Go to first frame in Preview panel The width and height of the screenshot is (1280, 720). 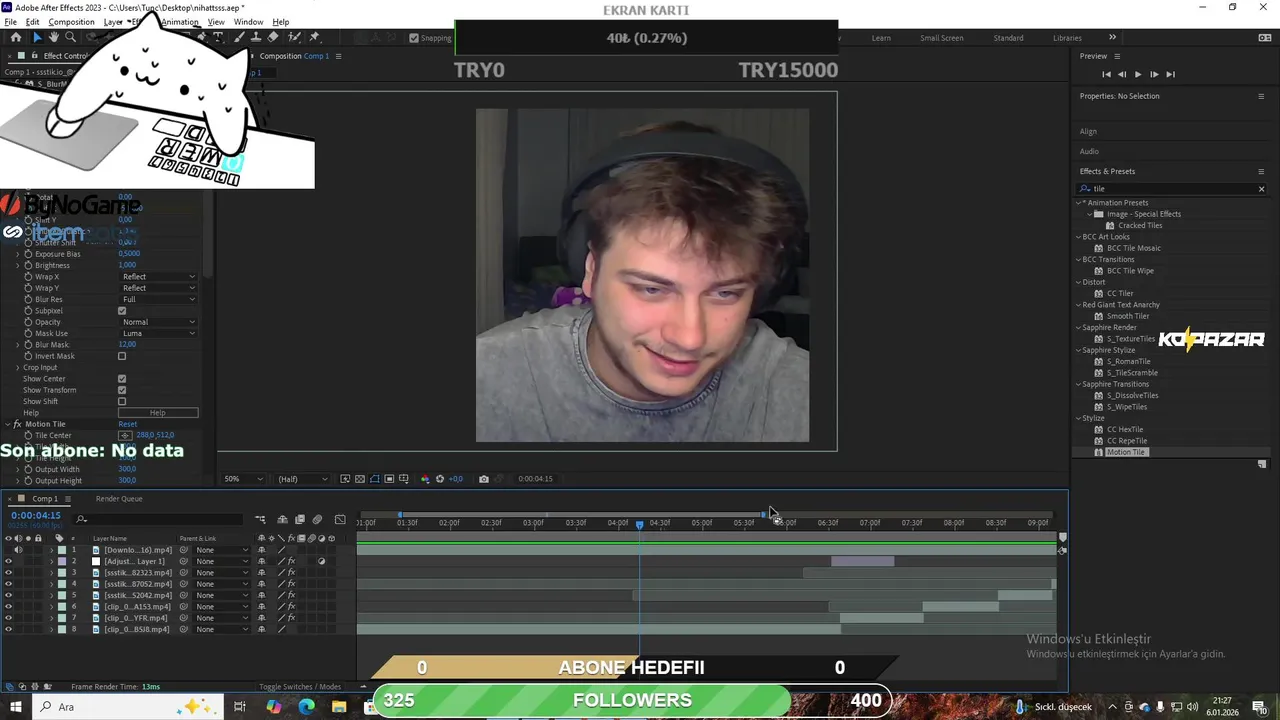tap(1106, 74)
